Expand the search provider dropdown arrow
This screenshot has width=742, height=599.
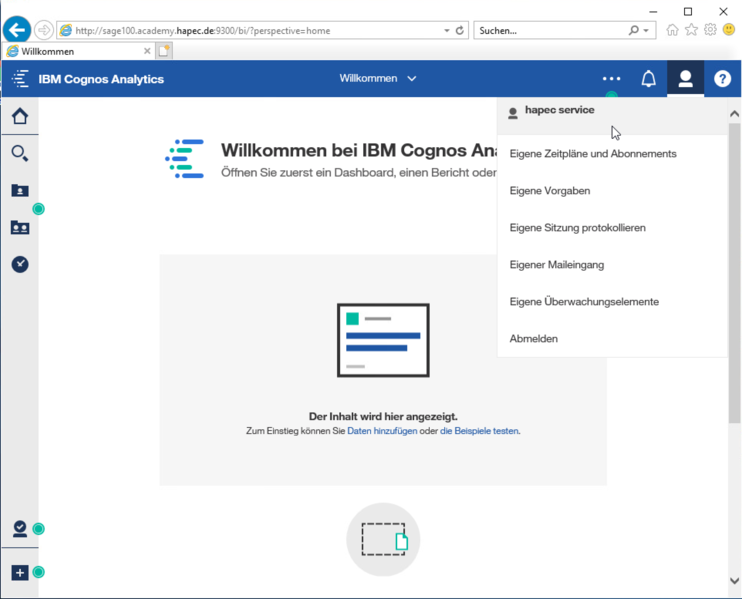click(x=646, y=30)
